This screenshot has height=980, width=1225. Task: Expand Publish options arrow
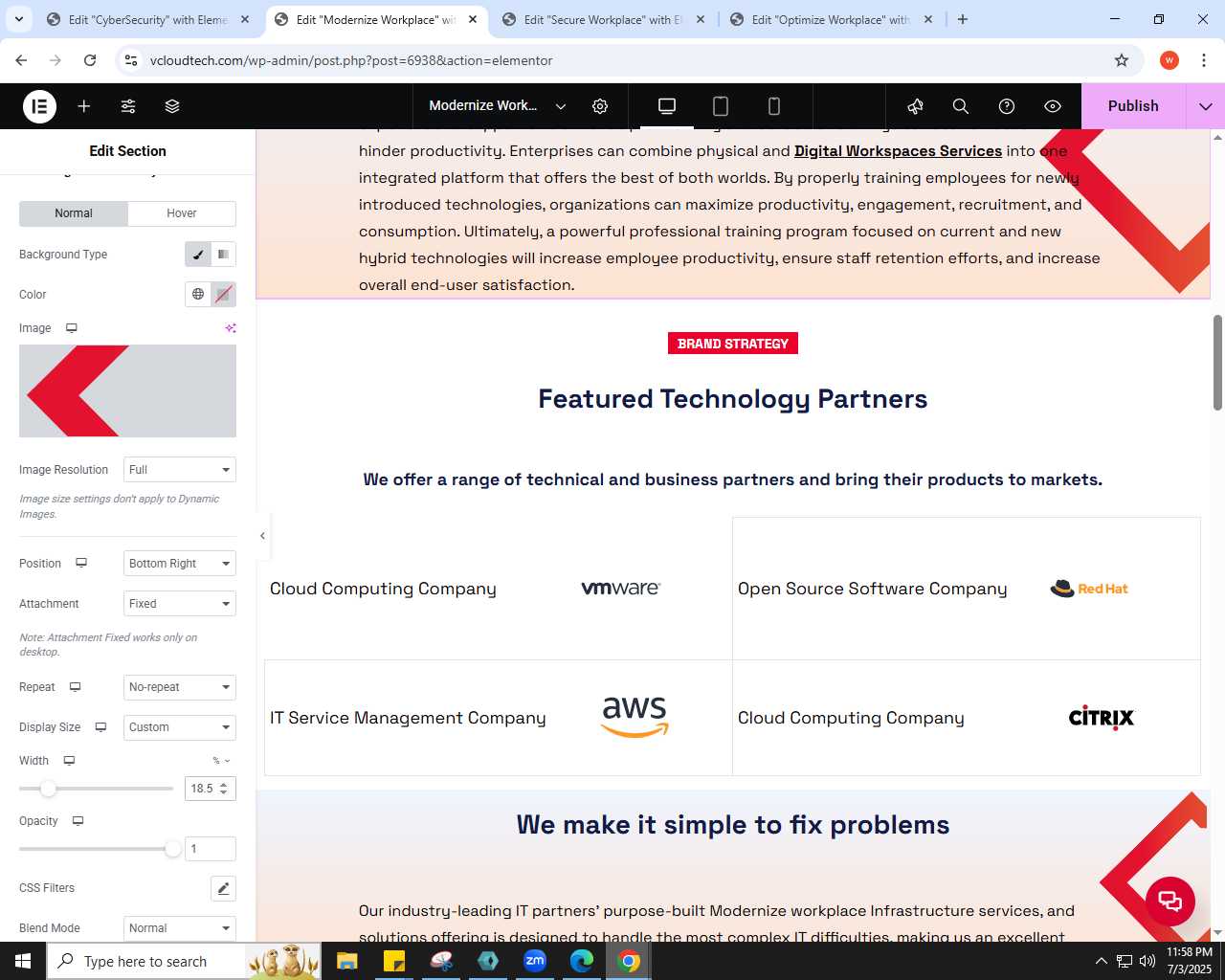[1206, 106]
